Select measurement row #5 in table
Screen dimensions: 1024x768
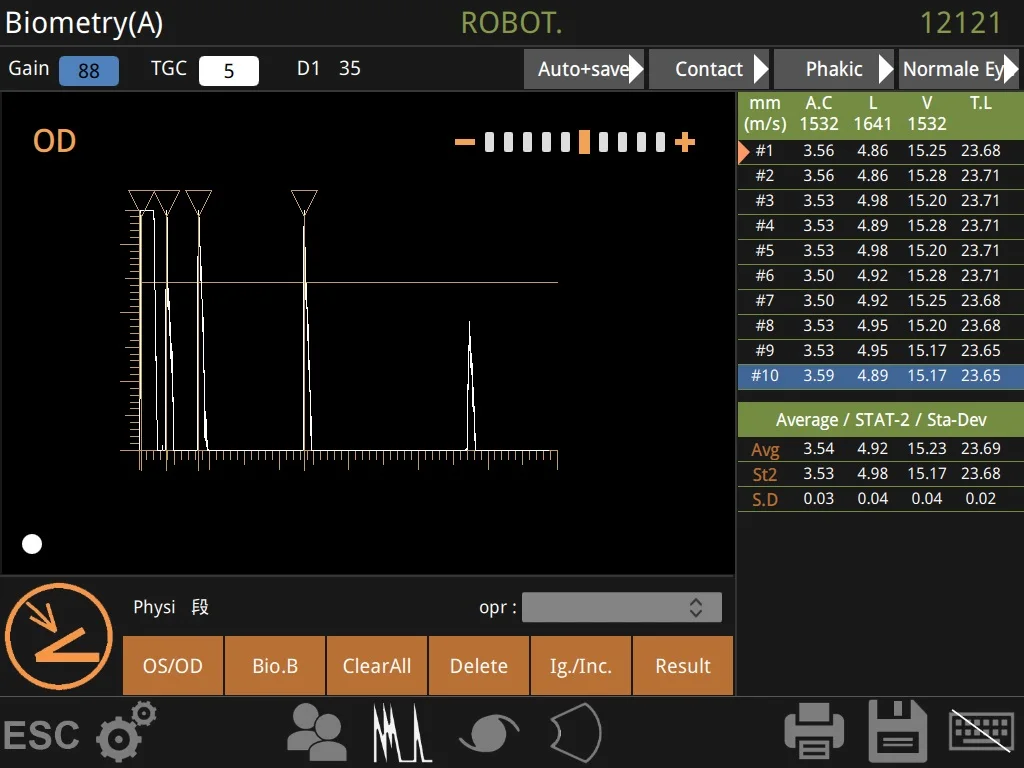point(880,251)
